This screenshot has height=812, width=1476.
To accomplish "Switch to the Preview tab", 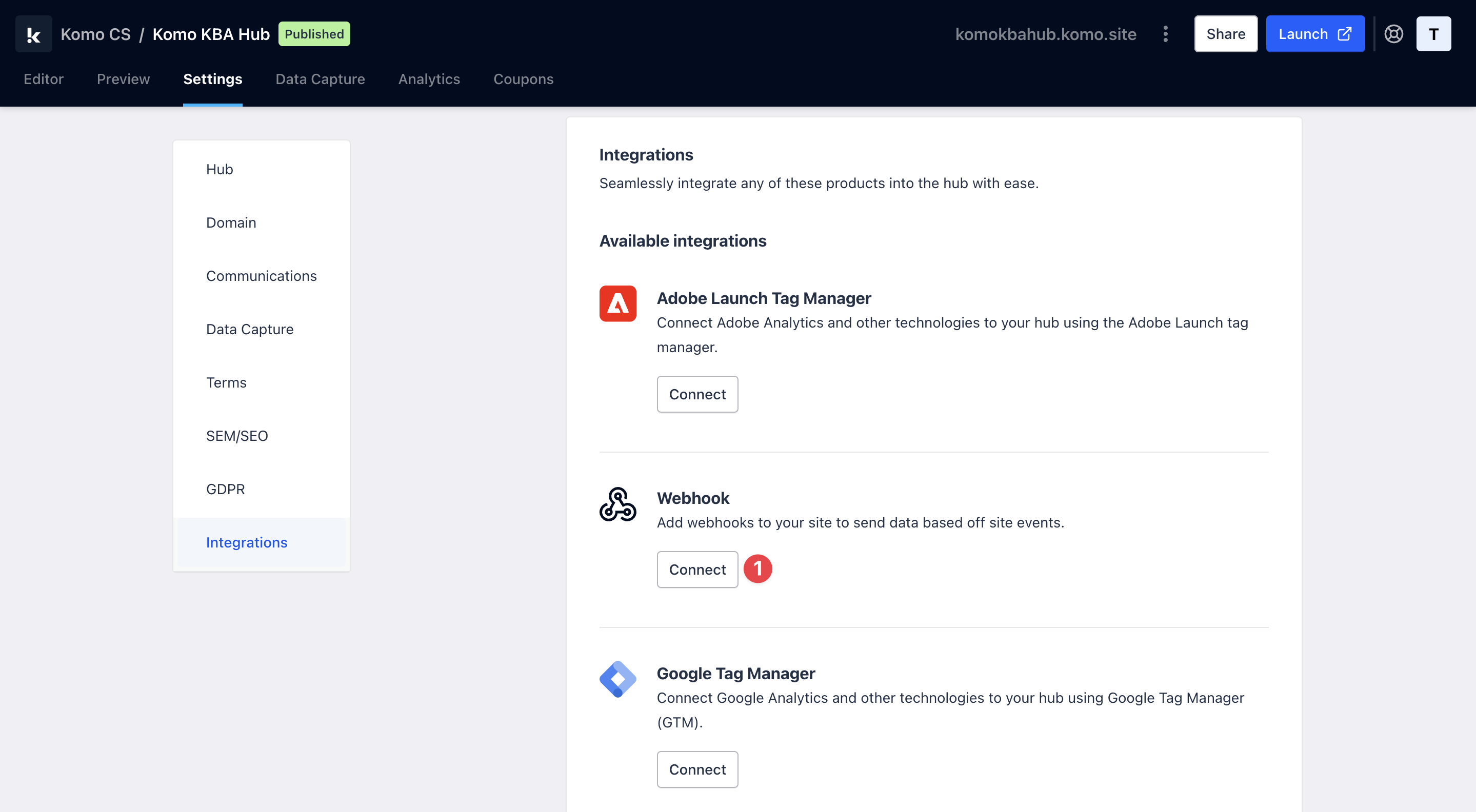I will tap(123, 79).
